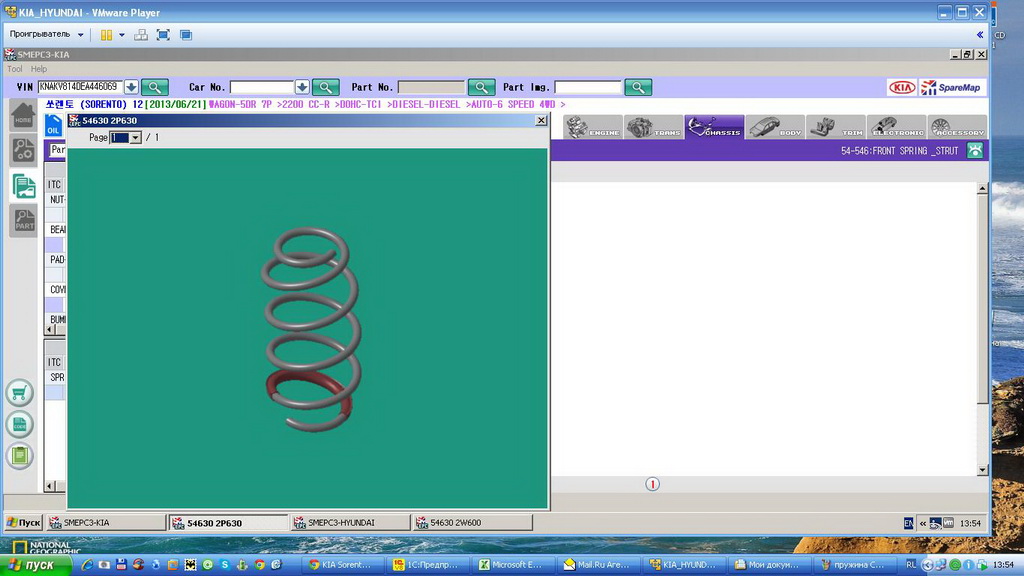Click the Part Img. input field
1024x576 pixels.
click(588, 87)
